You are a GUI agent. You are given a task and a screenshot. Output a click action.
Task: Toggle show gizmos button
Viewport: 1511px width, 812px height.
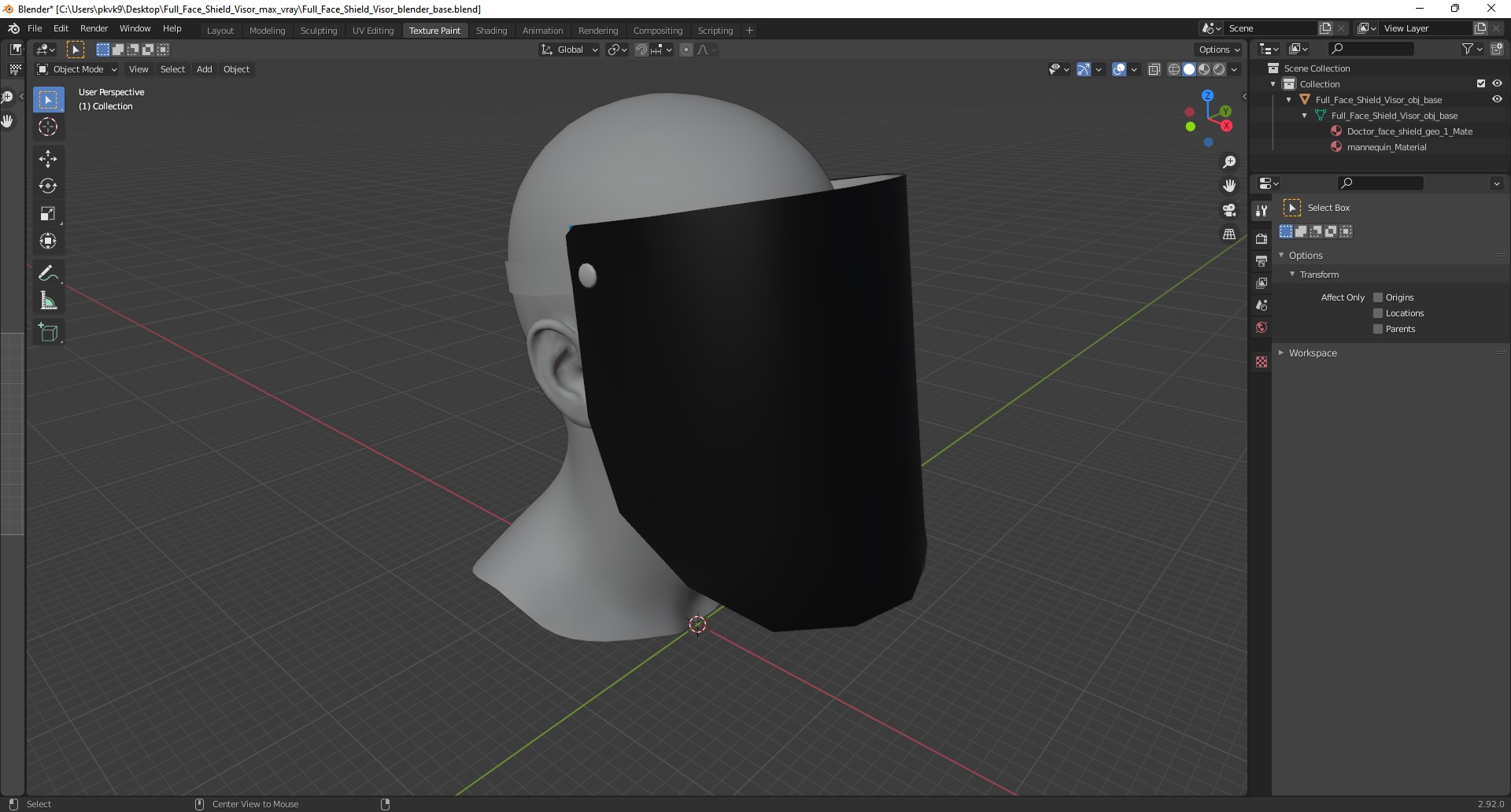(1084, 69)
